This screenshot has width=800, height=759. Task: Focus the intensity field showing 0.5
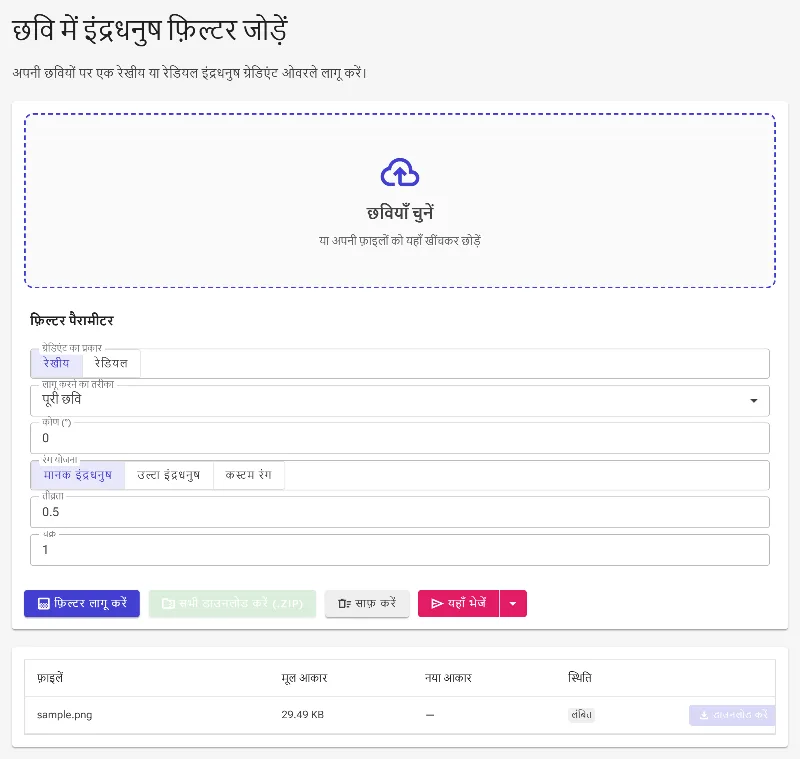coord(399,512)
